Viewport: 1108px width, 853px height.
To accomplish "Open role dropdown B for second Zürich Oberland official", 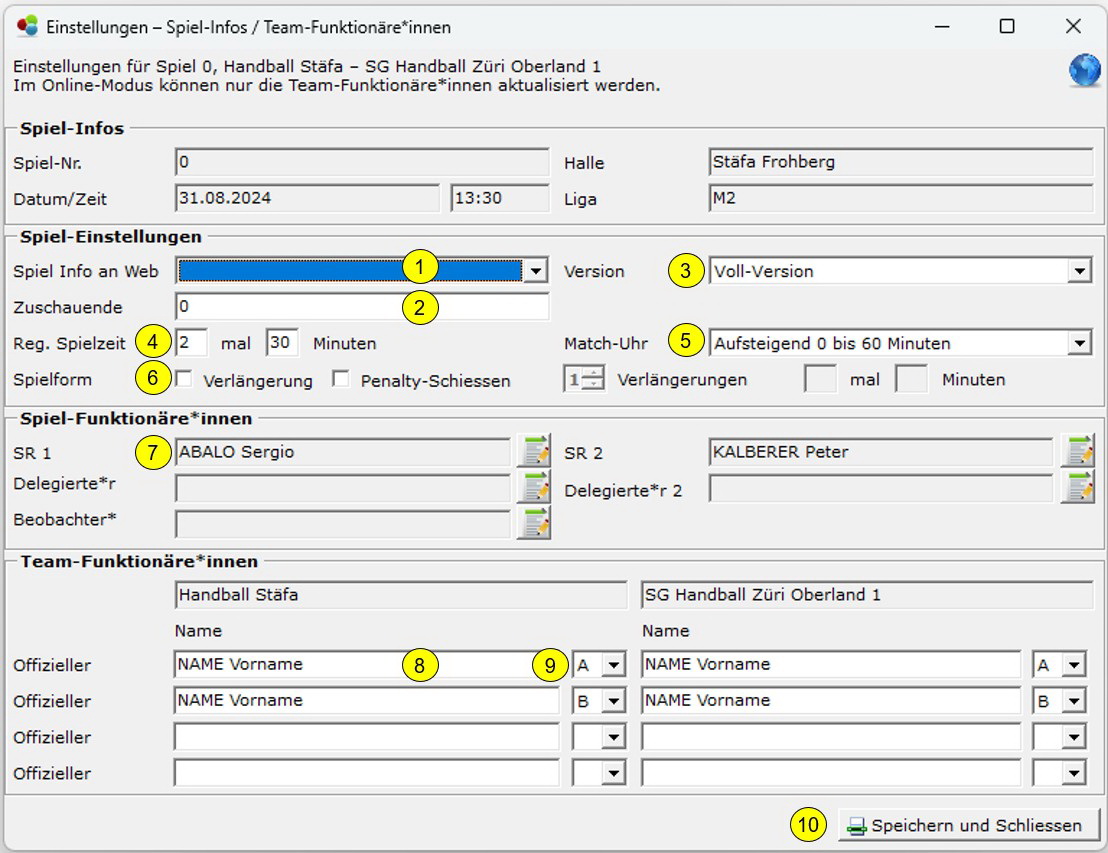I will 1073,701.
